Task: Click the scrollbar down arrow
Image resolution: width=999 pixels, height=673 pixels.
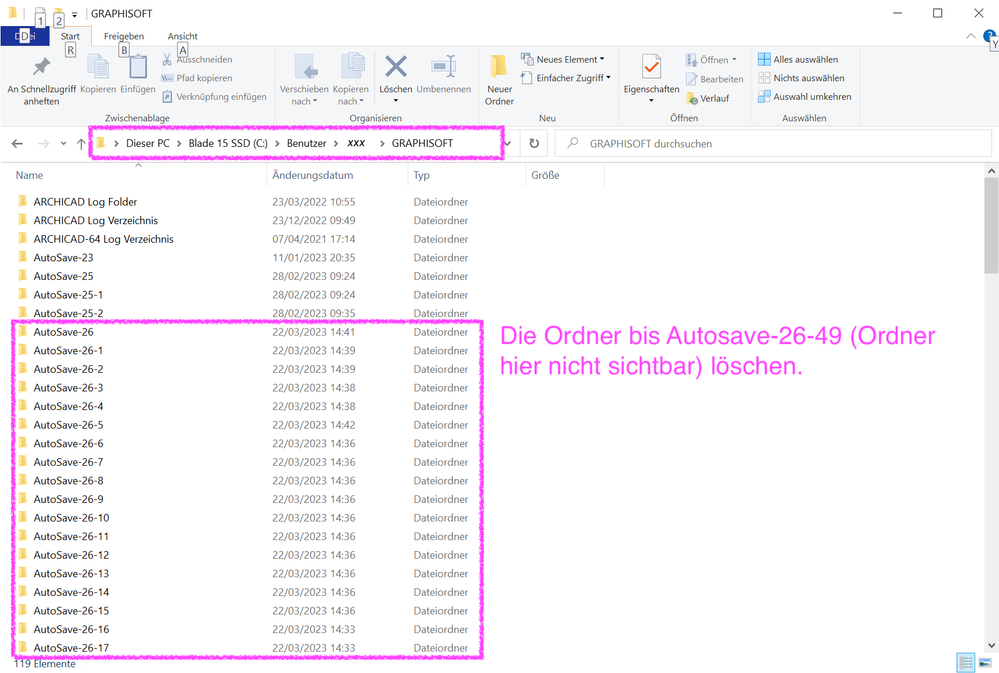Action: coord(991,645)
